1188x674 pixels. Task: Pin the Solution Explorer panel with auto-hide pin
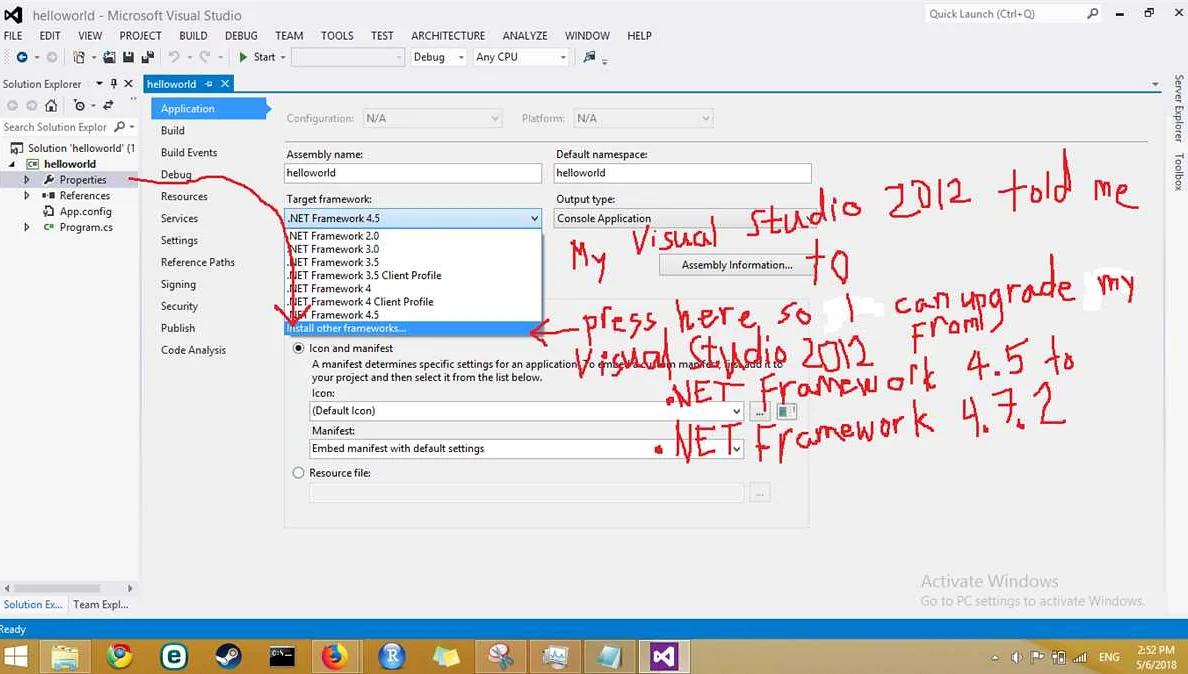[x=114, y=83]
